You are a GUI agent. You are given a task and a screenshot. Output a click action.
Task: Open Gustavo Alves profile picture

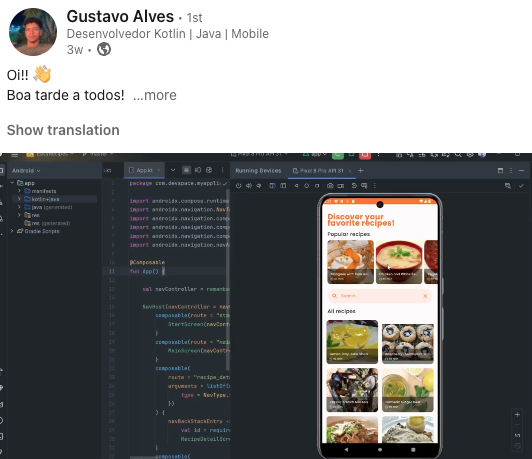point(33,32)
